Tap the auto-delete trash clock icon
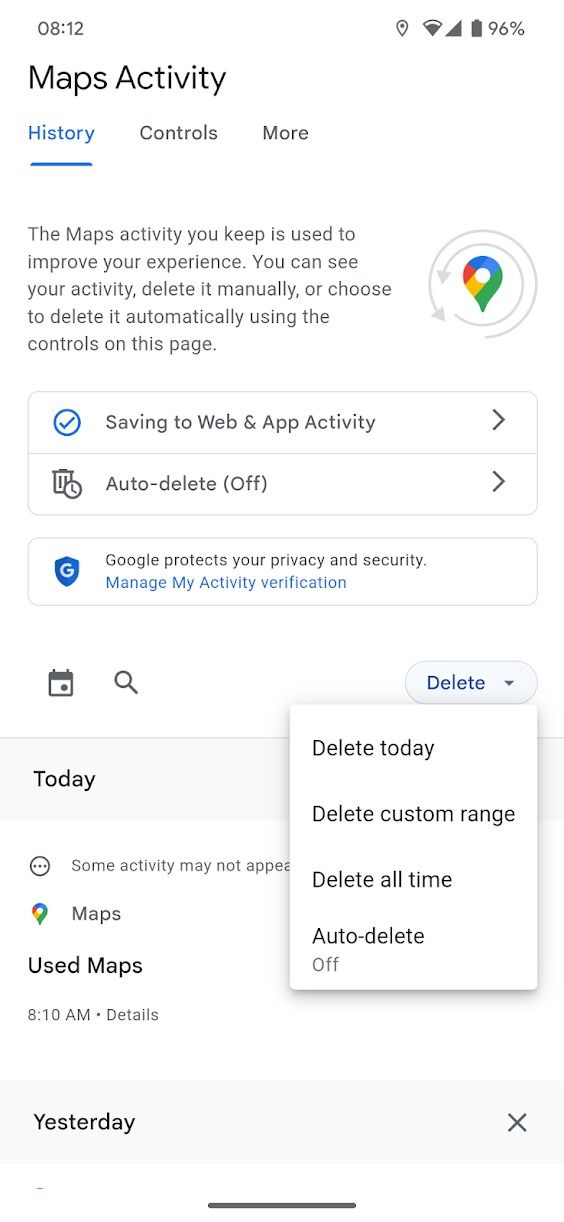Screen dimensions: 564x1222 [x=66, y=484]
